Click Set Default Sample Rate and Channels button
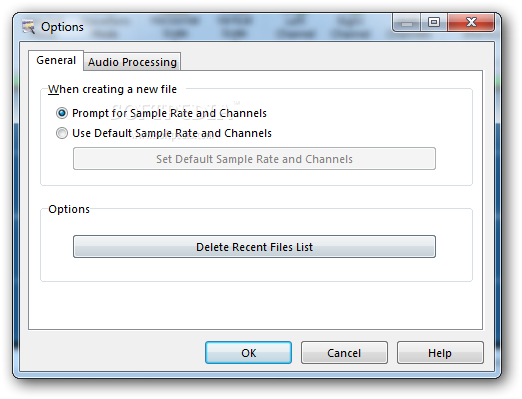522x399 pixels. point(254,159)
